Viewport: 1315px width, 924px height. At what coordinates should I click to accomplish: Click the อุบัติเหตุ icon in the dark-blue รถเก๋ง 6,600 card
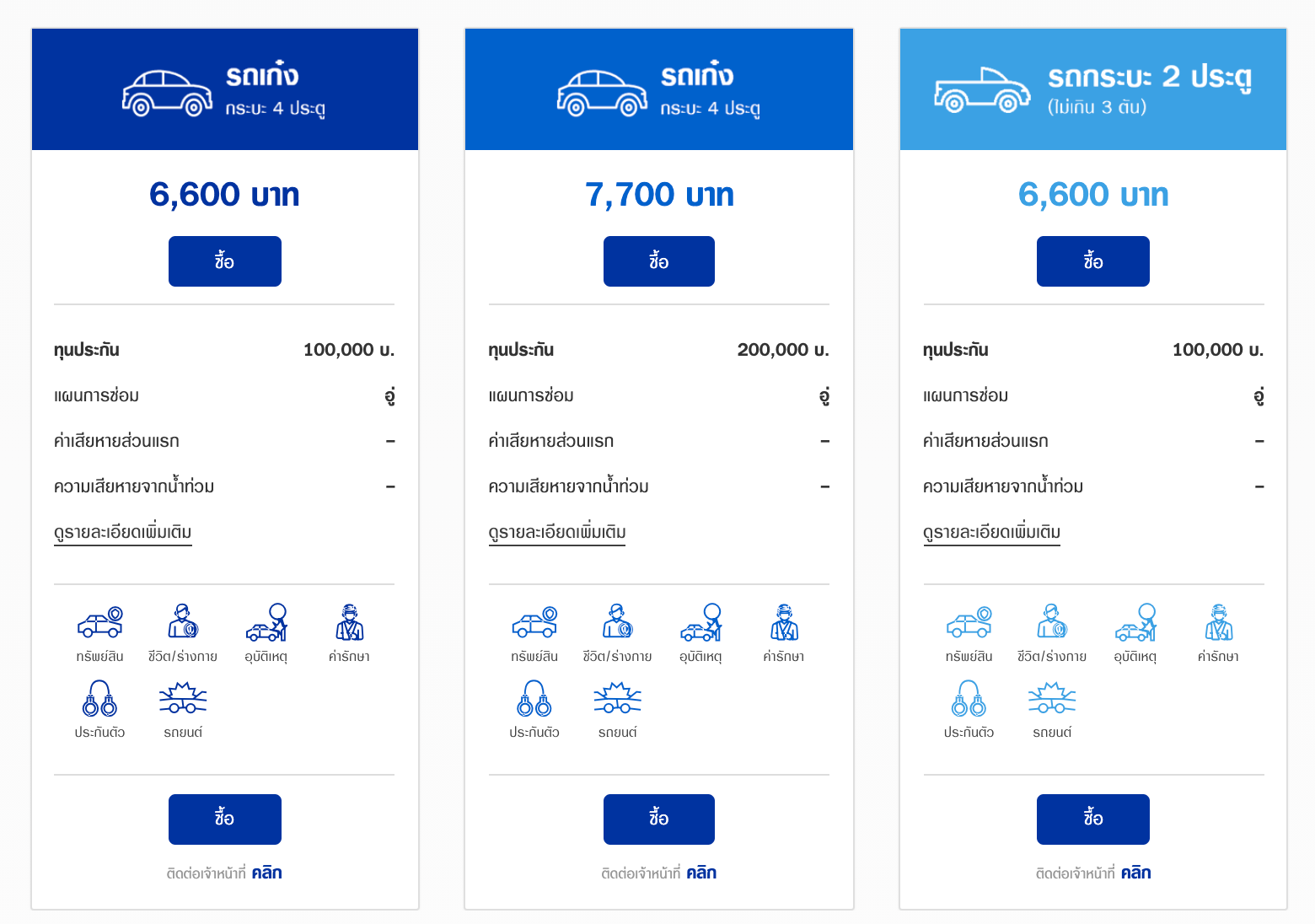pyautogui.click(x=266, y=622)
